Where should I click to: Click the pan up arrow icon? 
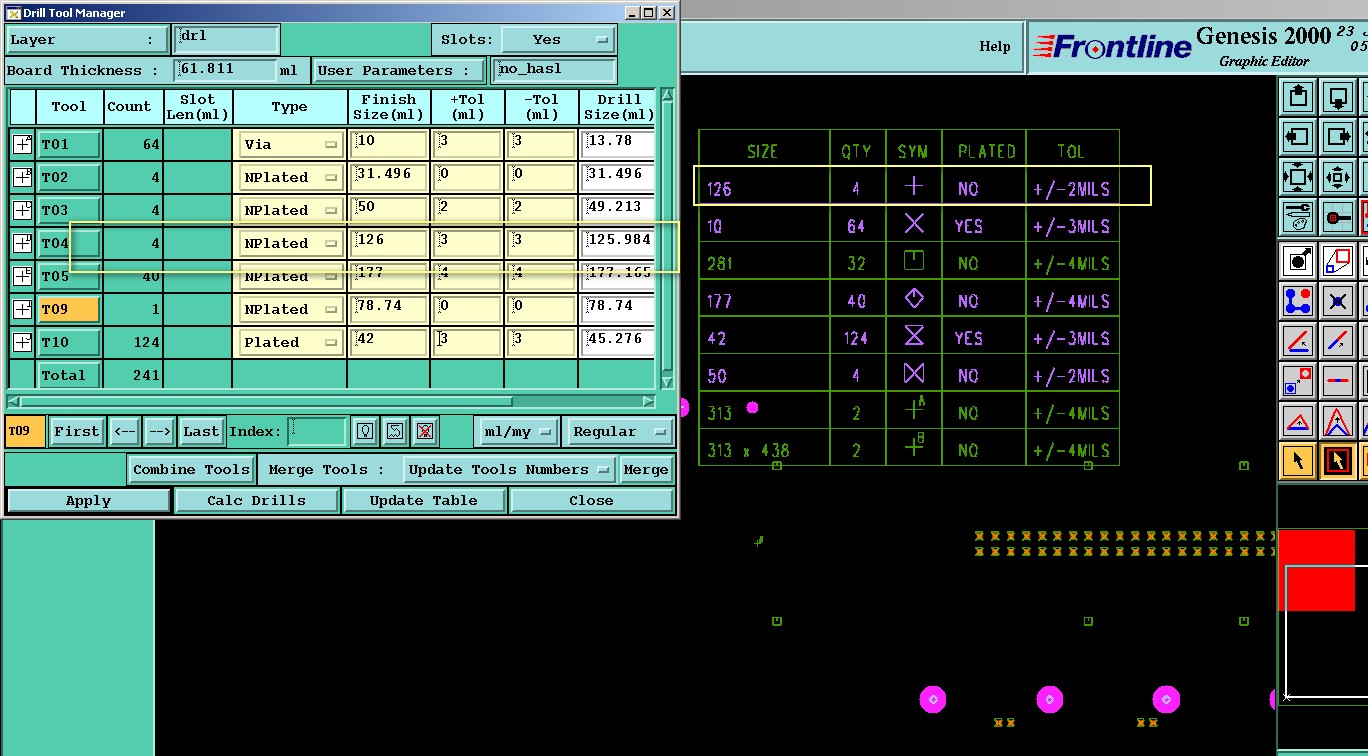(1298, 97)
